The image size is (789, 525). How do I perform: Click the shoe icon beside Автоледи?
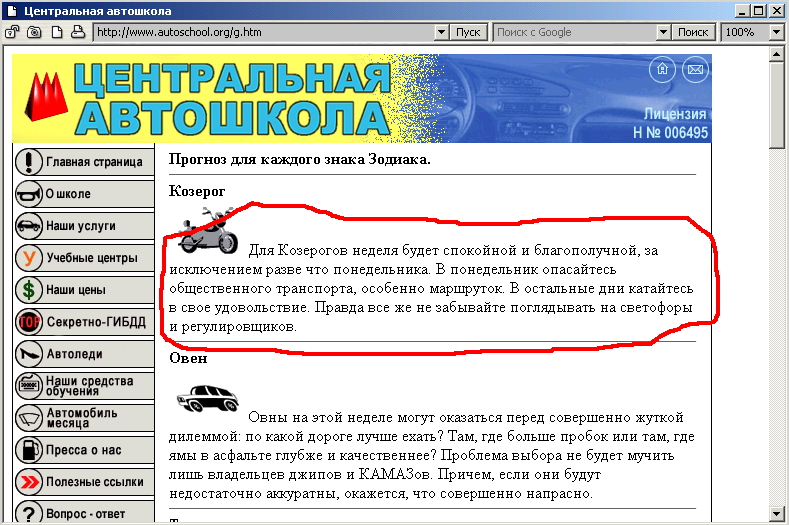[29, 354]
